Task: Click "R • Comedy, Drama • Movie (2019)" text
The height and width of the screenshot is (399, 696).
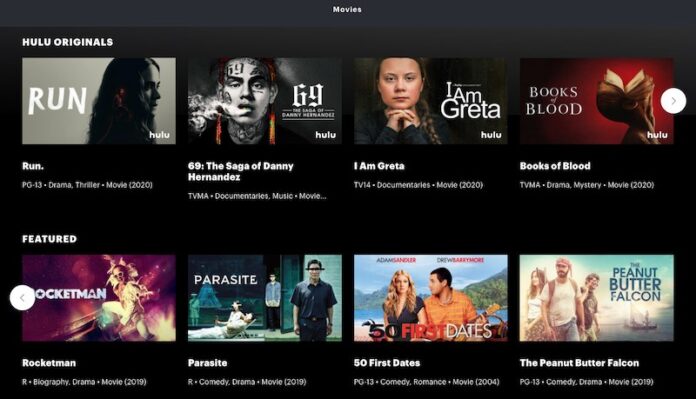Action: coord(247,382)
